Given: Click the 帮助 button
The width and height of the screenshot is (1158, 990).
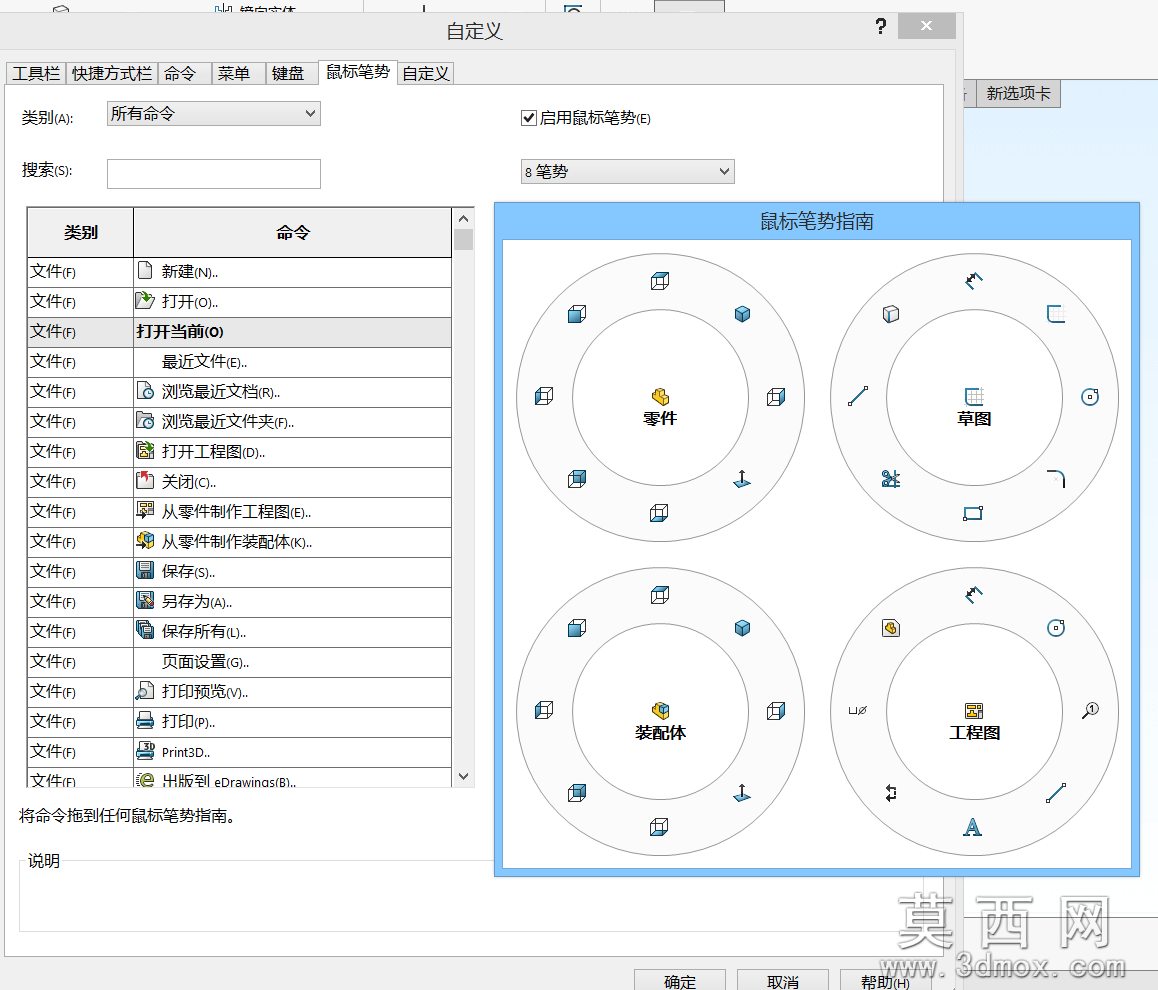Looking at the screenshot, I should pyautogui.click(x=885, y=980).
